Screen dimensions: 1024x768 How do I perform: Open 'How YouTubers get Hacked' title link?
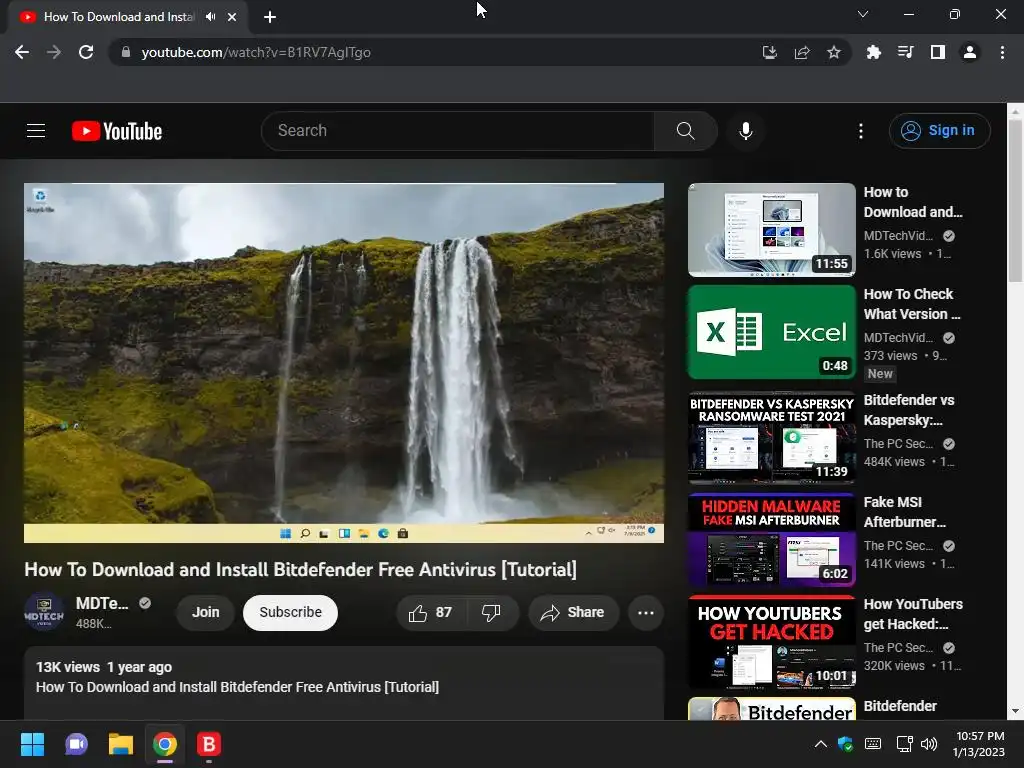(x=913, y=614)
